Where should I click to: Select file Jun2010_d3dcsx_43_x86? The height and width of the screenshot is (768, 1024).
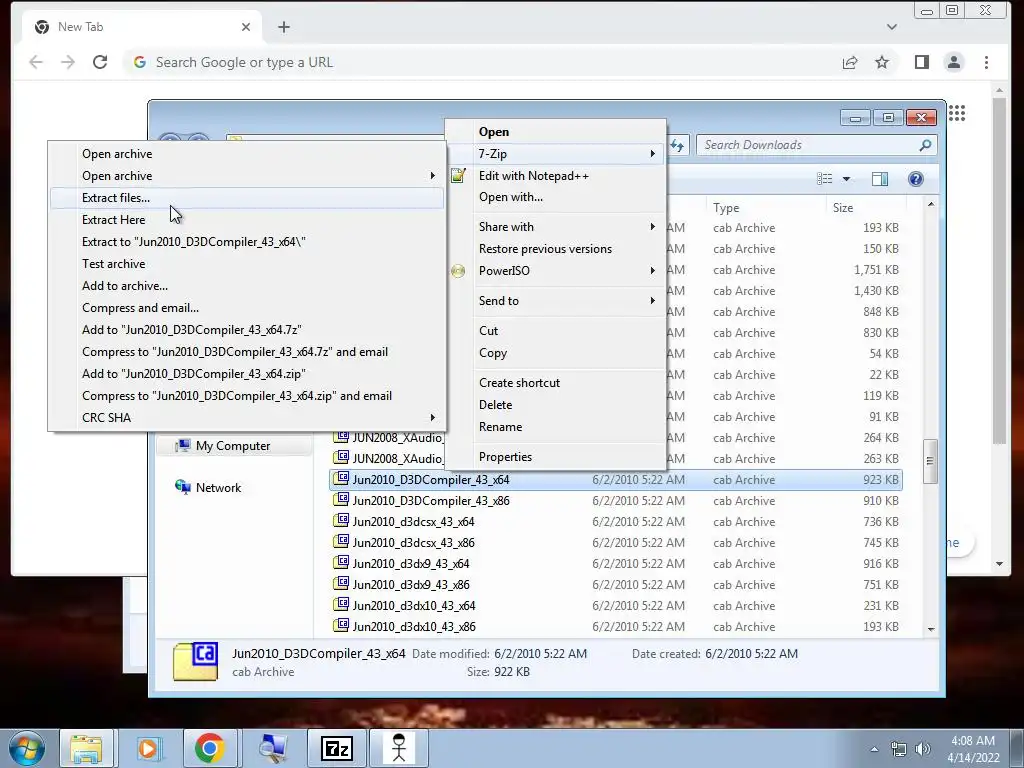[616, 543]
